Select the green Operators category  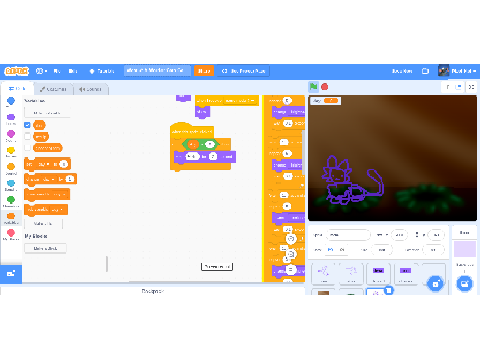11,201
